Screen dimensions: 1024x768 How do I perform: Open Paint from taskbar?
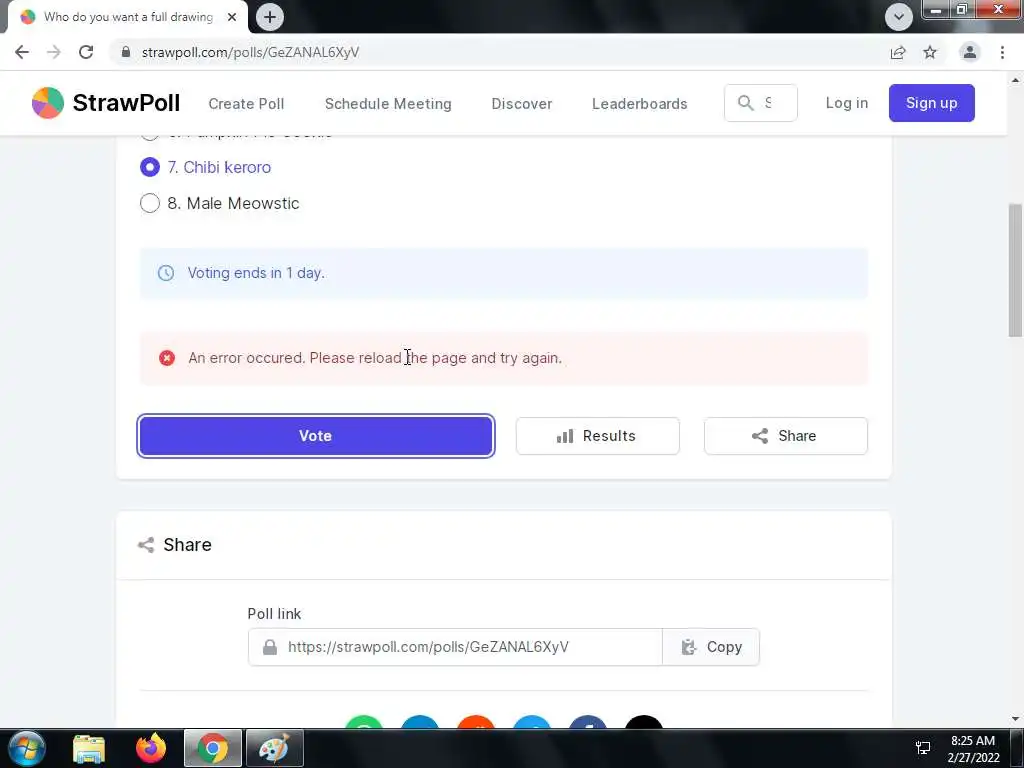[x=274, y=748]
